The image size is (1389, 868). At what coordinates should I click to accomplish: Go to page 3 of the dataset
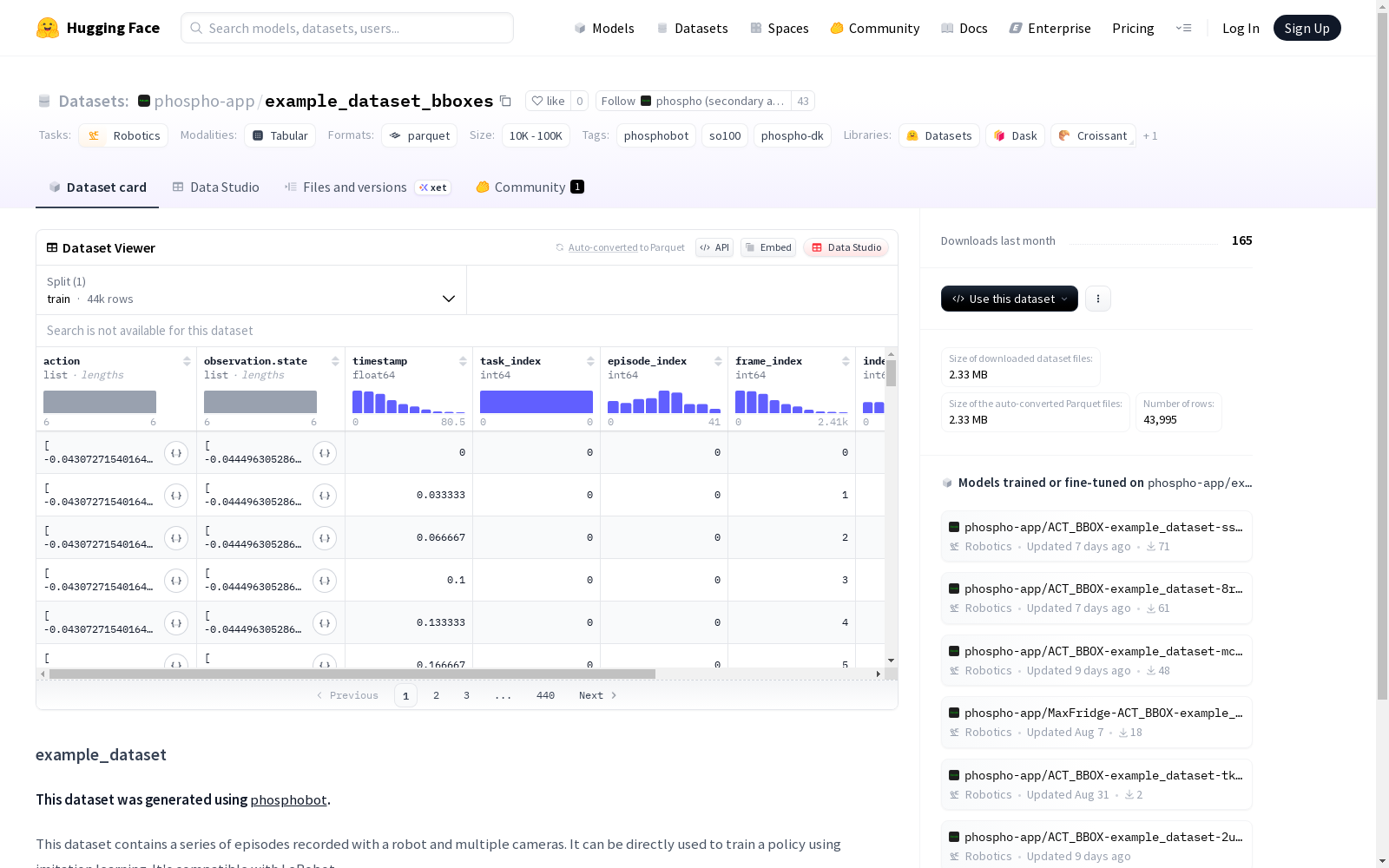(x=466, y=695)
